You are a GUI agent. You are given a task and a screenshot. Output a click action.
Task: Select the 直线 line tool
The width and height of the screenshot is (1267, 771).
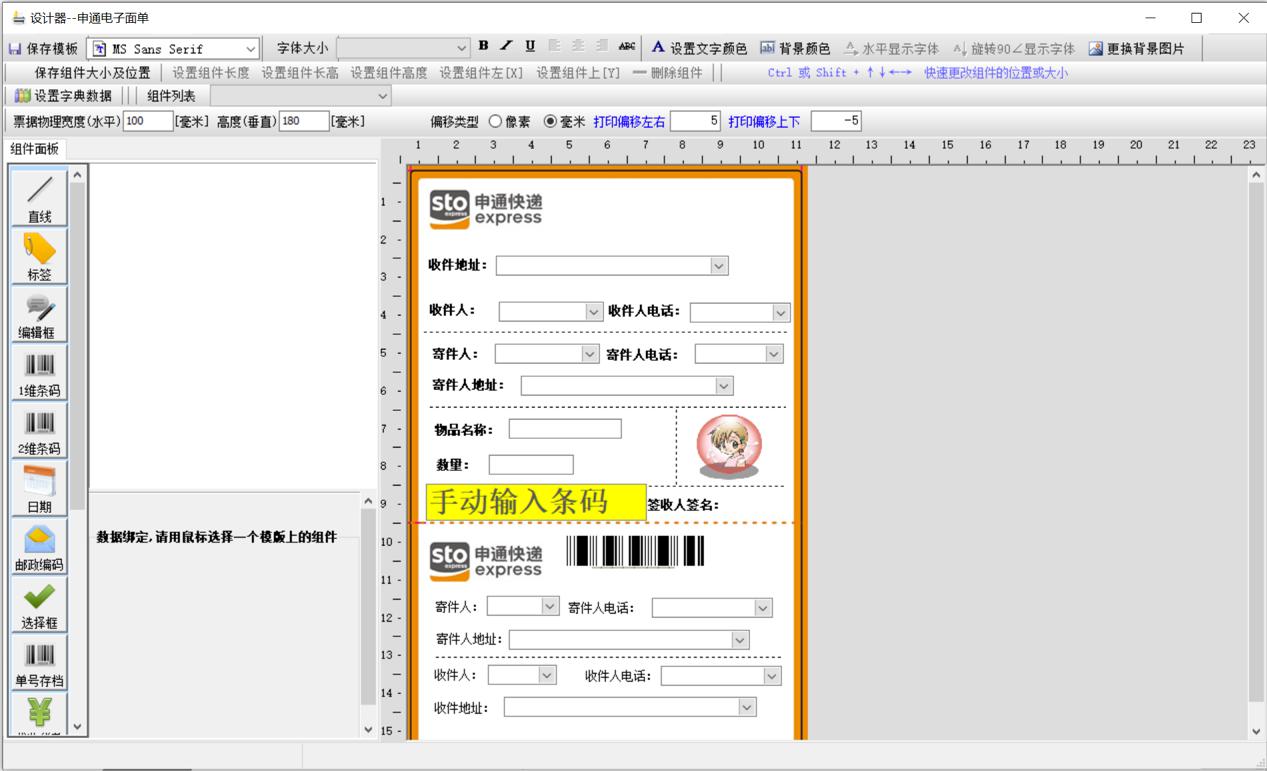click(x=39, y=196)
